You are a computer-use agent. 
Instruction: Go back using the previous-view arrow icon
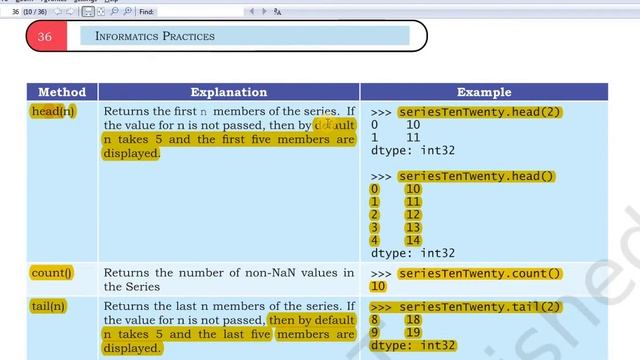[x=59, y=12]
